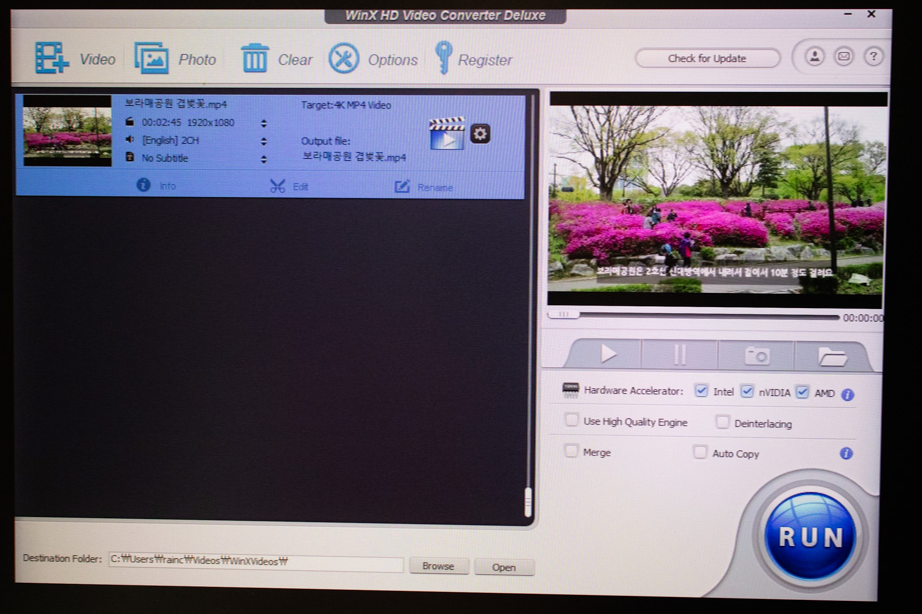Enable Use High Quality Engine
Viewport: 922px width, 614px height.
[x=571, y=420]
